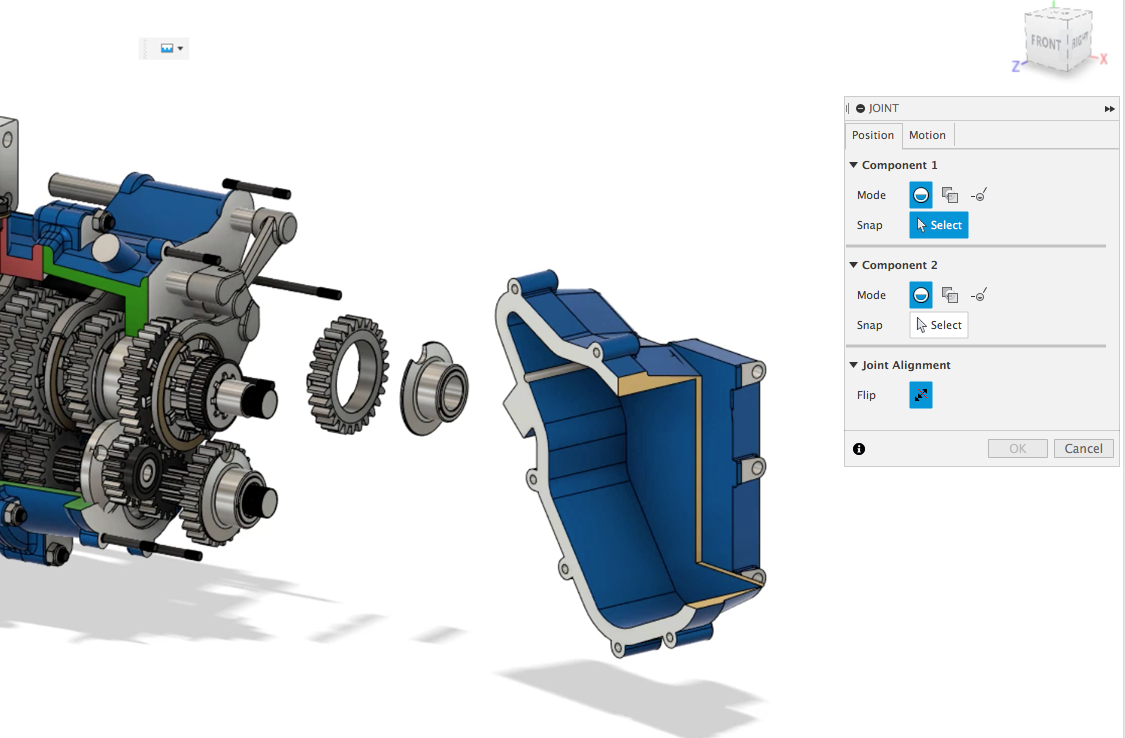The image size is (1125, 738).
Task: Select Between Two Faces mode for Component 1
Action: coord(950,195)
